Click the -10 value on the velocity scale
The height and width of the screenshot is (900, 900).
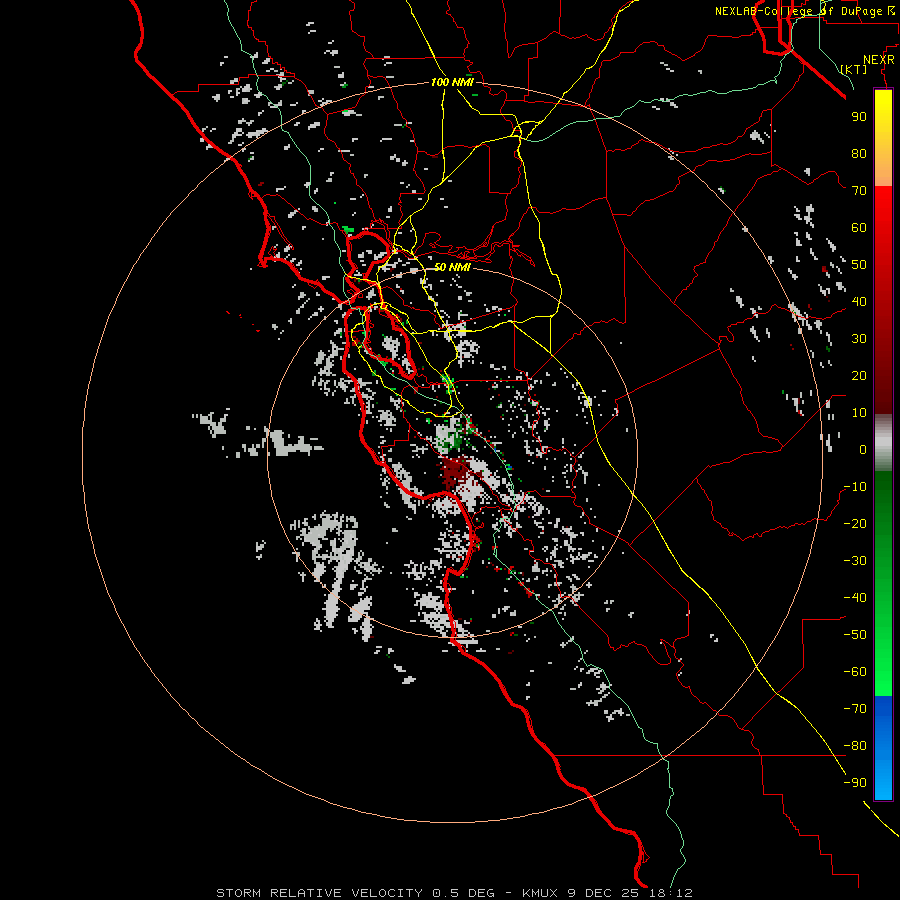tap(855, 487)
